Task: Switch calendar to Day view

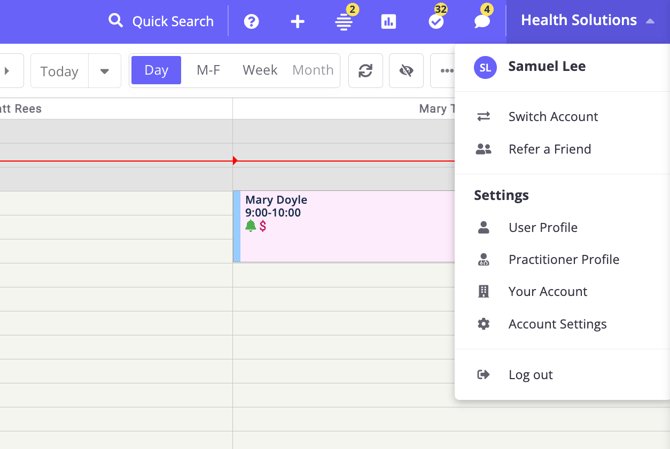Action: pyautogui.click(x=156, y=70)
